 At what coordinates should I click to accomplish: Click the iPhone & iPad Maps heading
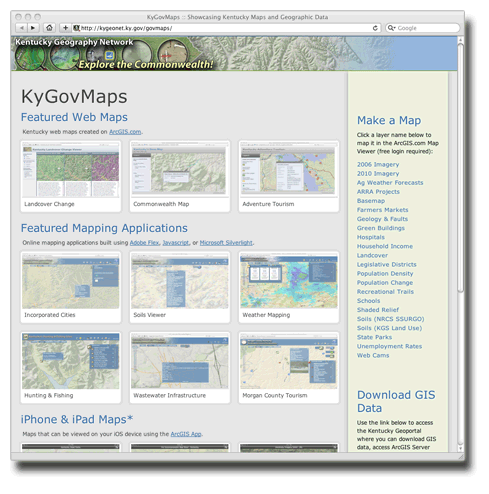coord(77,419)
